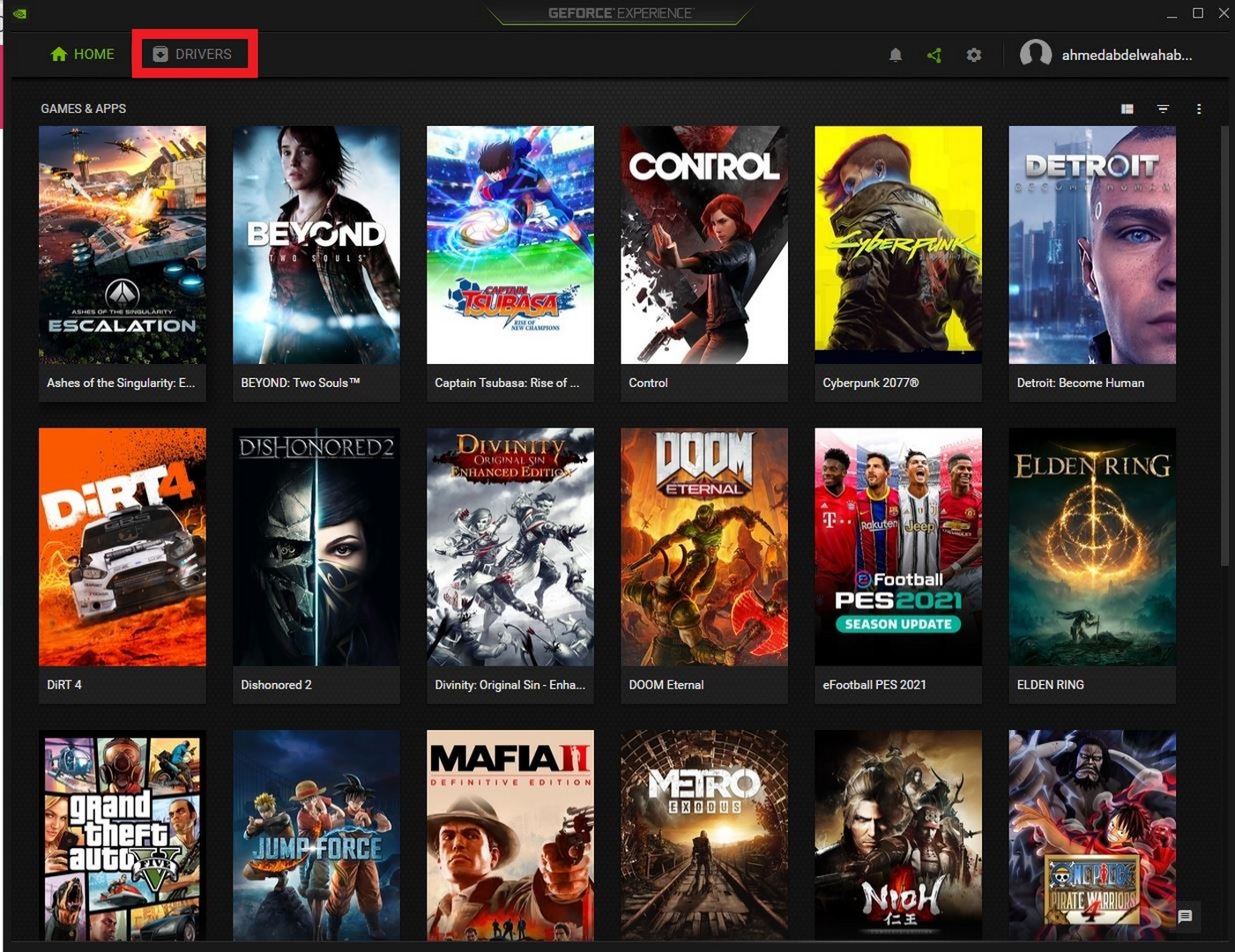Switch to the DRIVERS tab
The width and height of the screenshot is (1235, 952).
click(193, 54)
